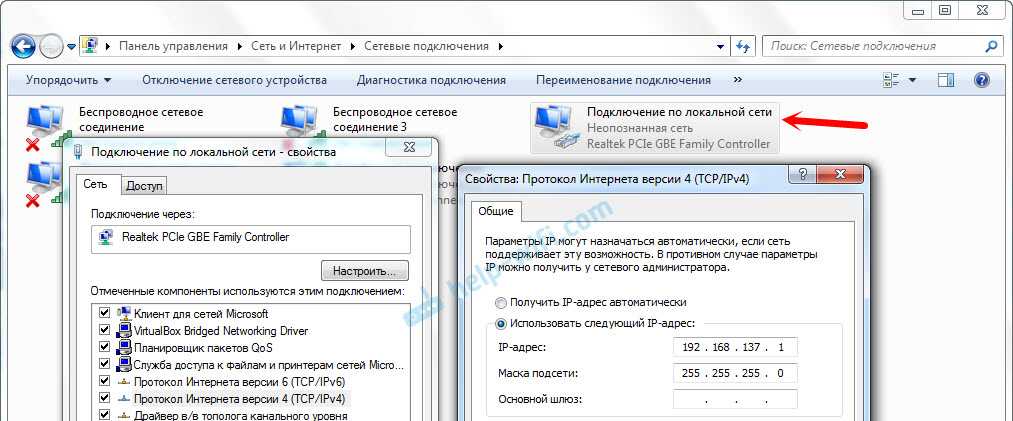This screenshot has width=1013, height=421.
Task: Click the refresh icon beside address bar
Action: tap(742, 46)
